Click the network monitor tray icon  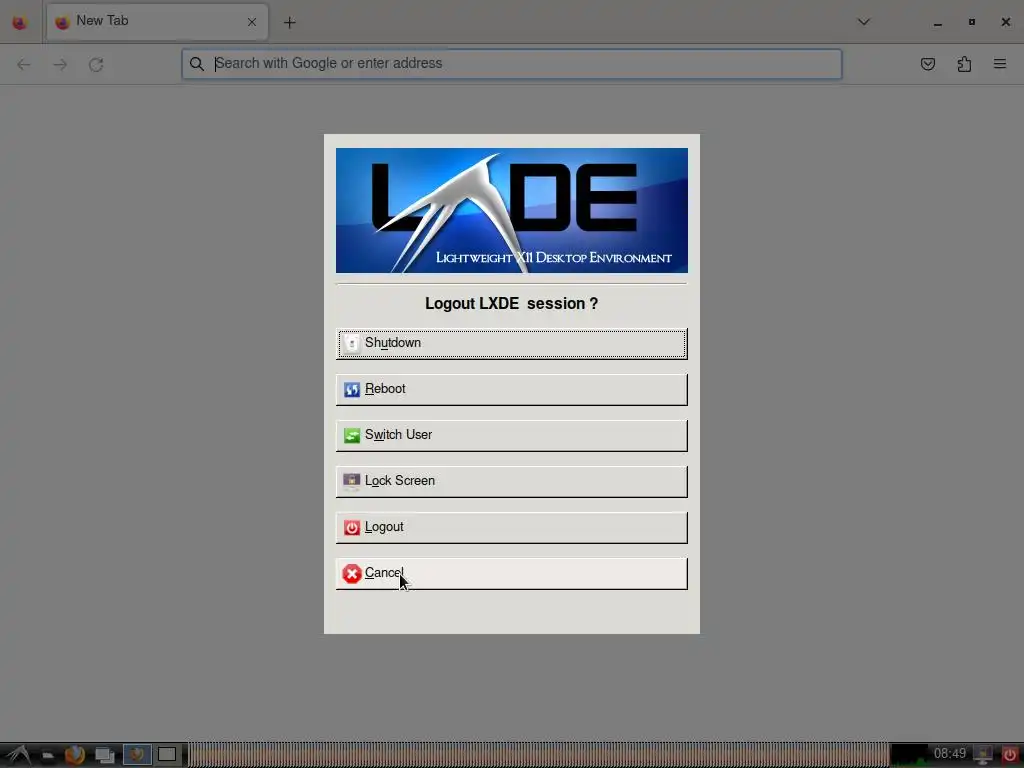[x=983, y=755]
